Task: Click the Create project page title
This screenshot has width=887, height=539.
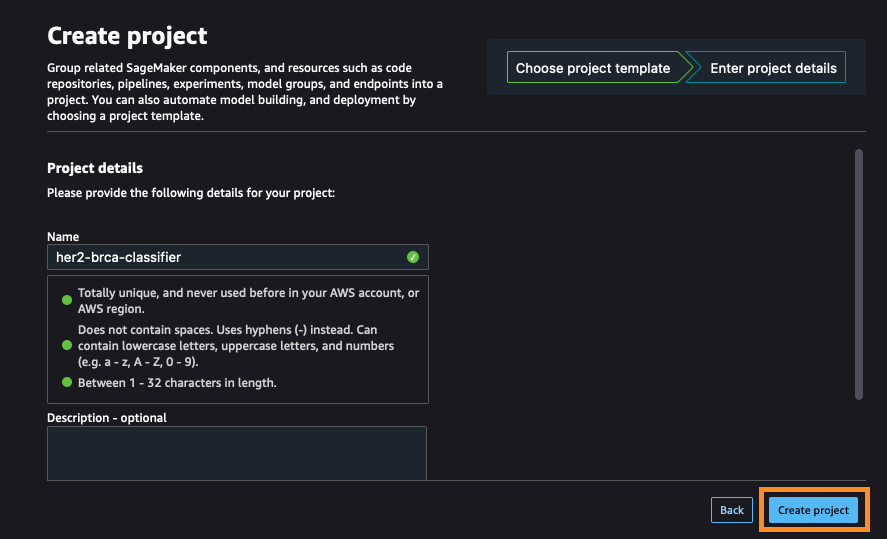Action: pyautogui.click(x=127, y=36)
